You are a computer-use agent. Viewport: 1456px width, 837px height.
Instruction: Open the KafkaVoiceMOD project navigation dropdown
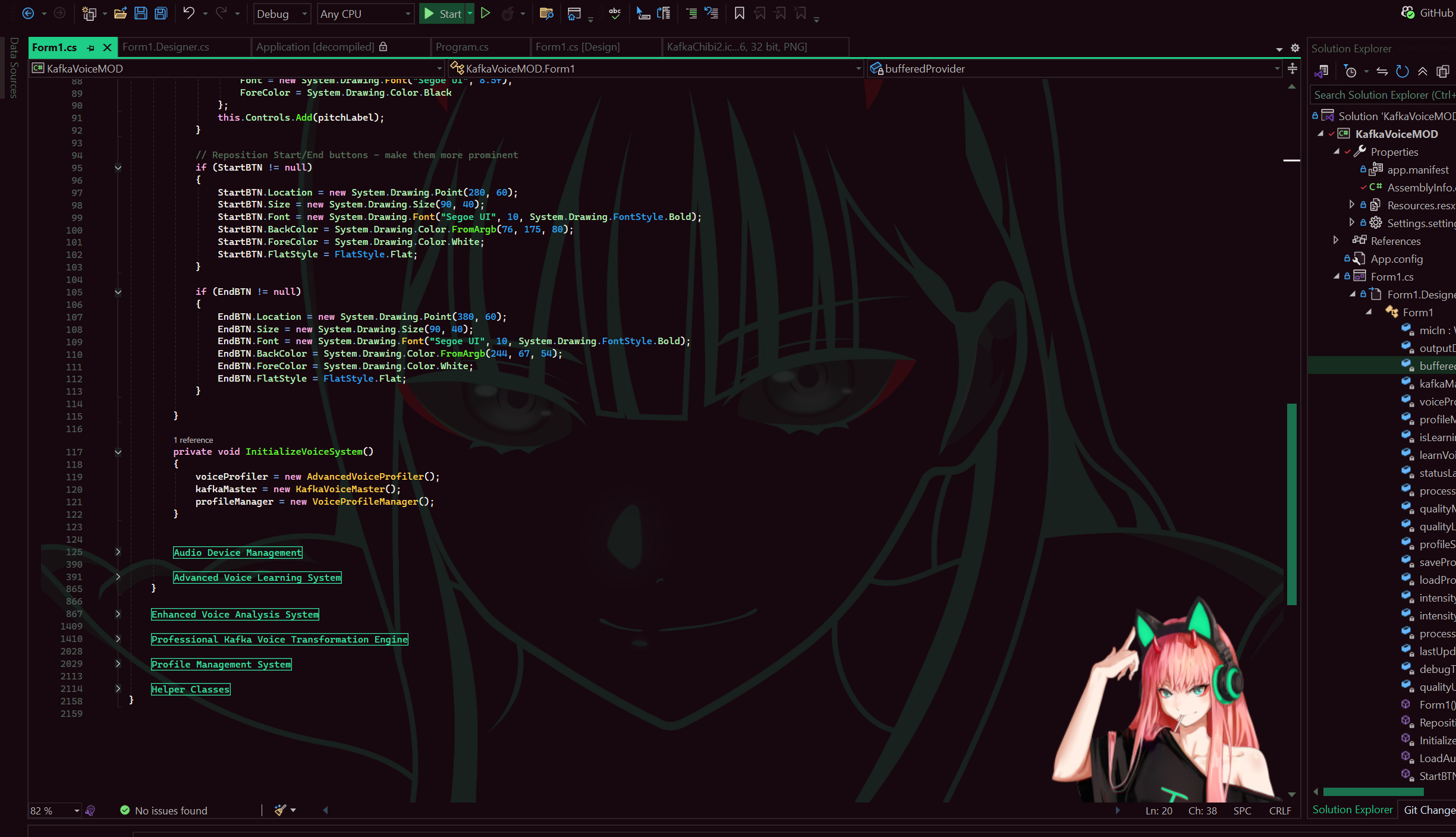point(238,69)
